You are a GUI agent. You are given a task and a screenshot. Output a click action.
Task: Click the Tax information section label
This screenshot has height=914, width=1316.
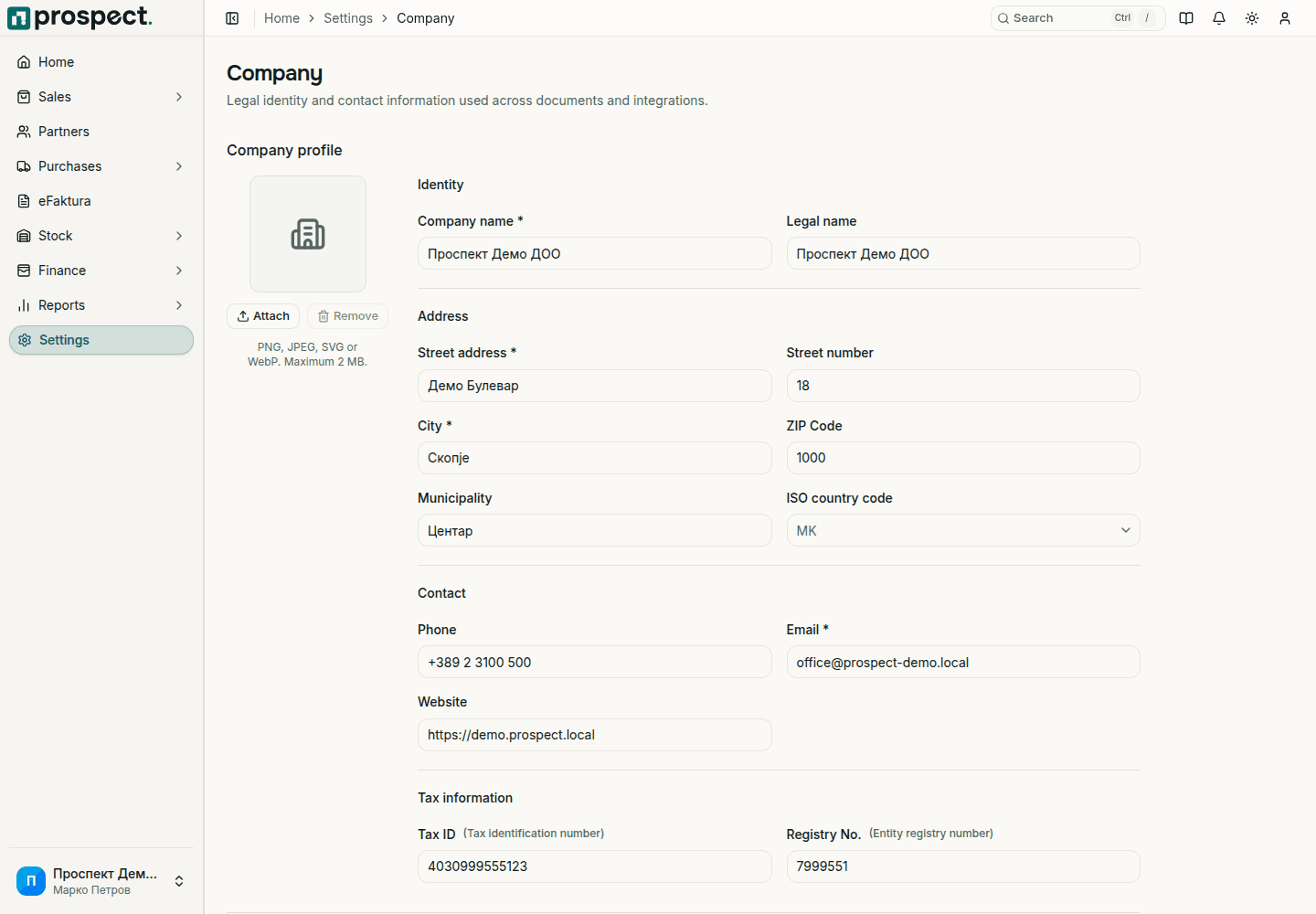tap(465, 798)
